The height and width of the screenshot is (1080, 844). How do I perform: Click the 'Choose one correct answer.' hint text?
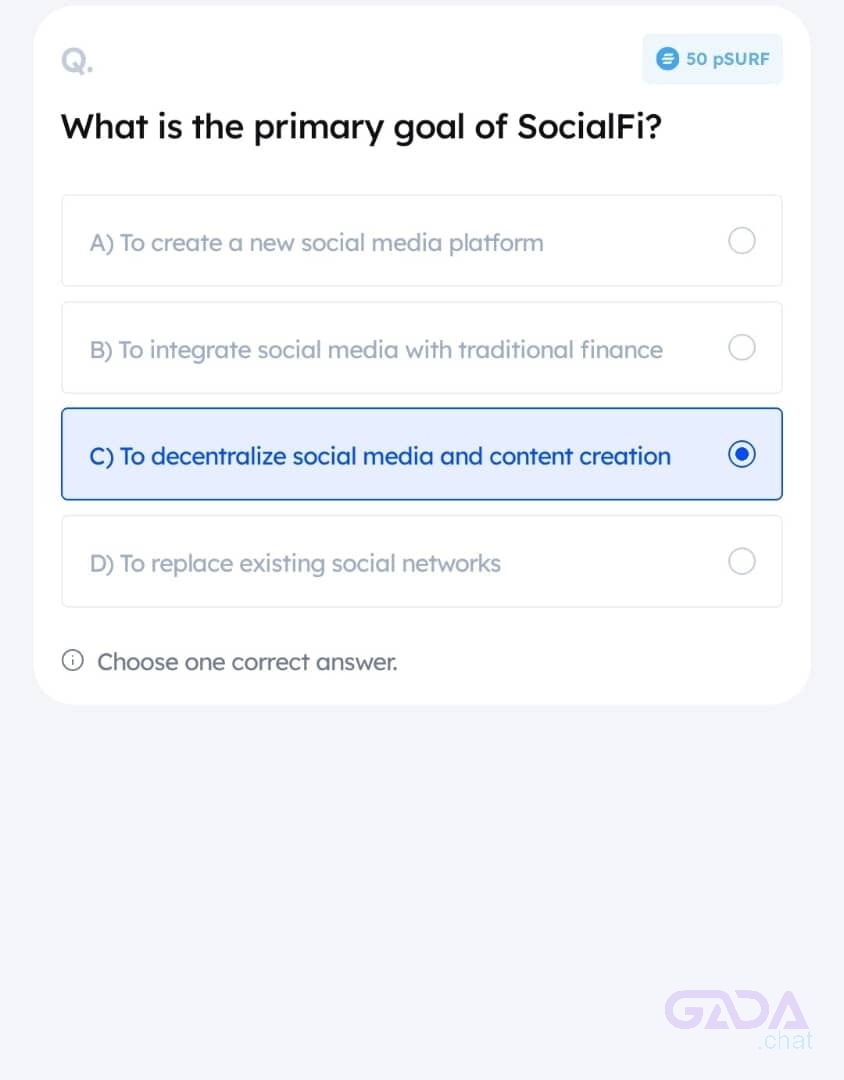coord(247,662)
